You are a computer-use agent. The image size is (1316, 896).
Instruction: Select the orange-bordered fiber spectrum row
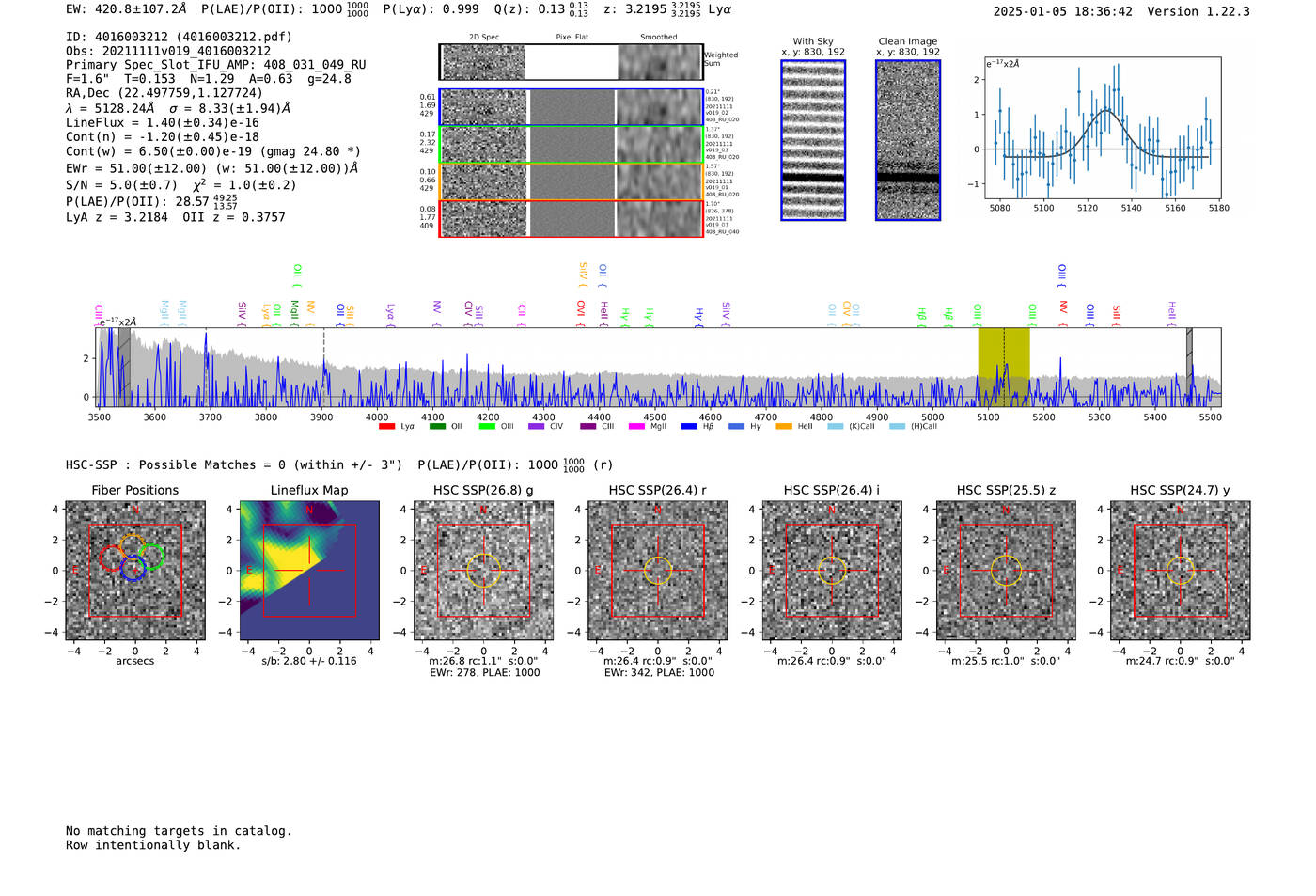click(x=571, y=181)
